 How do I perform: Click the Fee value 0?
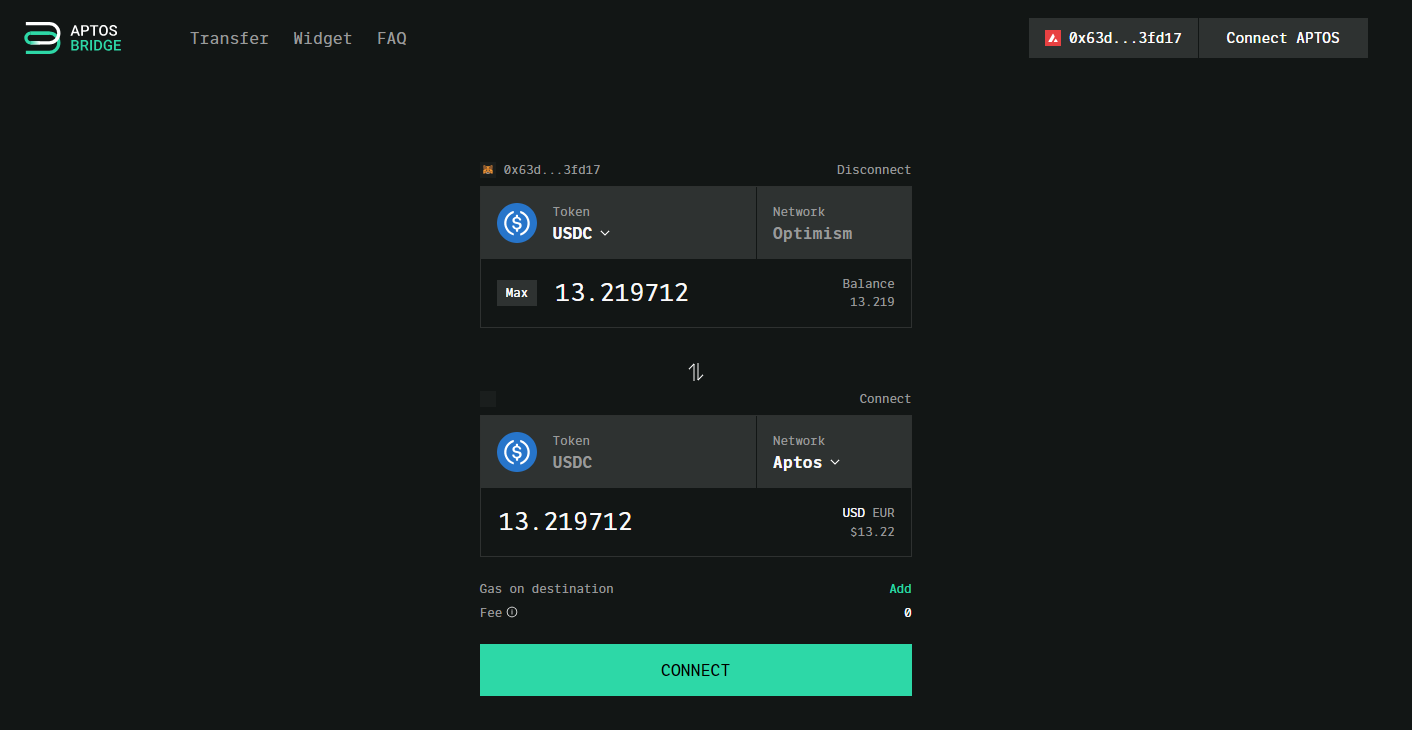coord(908,613)
